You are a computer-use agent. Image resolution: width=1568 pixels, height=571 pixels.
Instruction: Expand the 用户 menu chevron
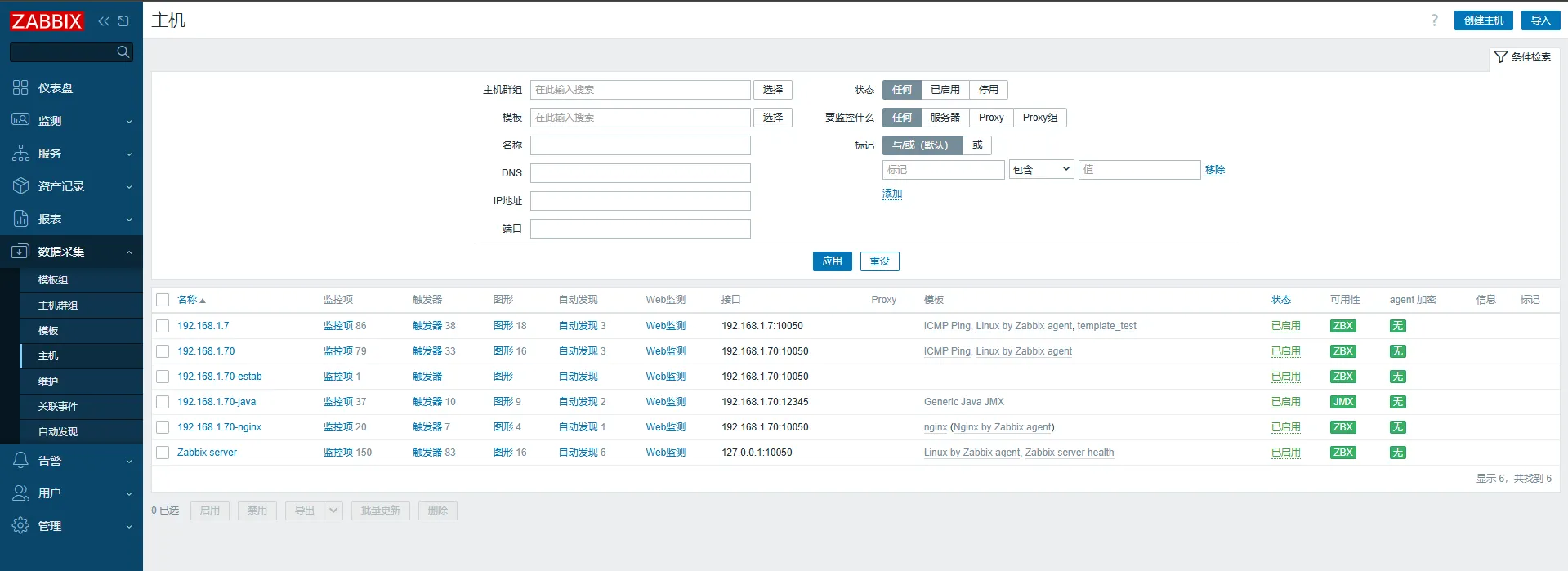click(129, 494)
